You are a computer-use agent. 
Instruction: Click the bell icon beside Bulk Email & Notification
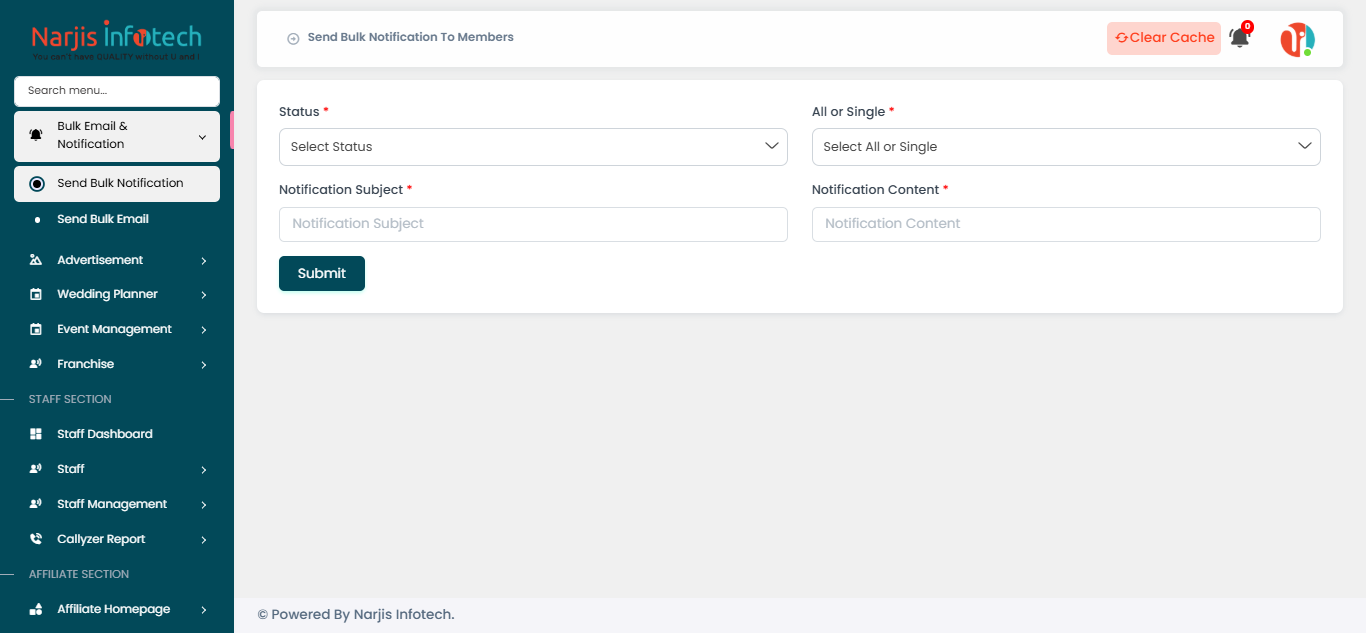(36, 135)
